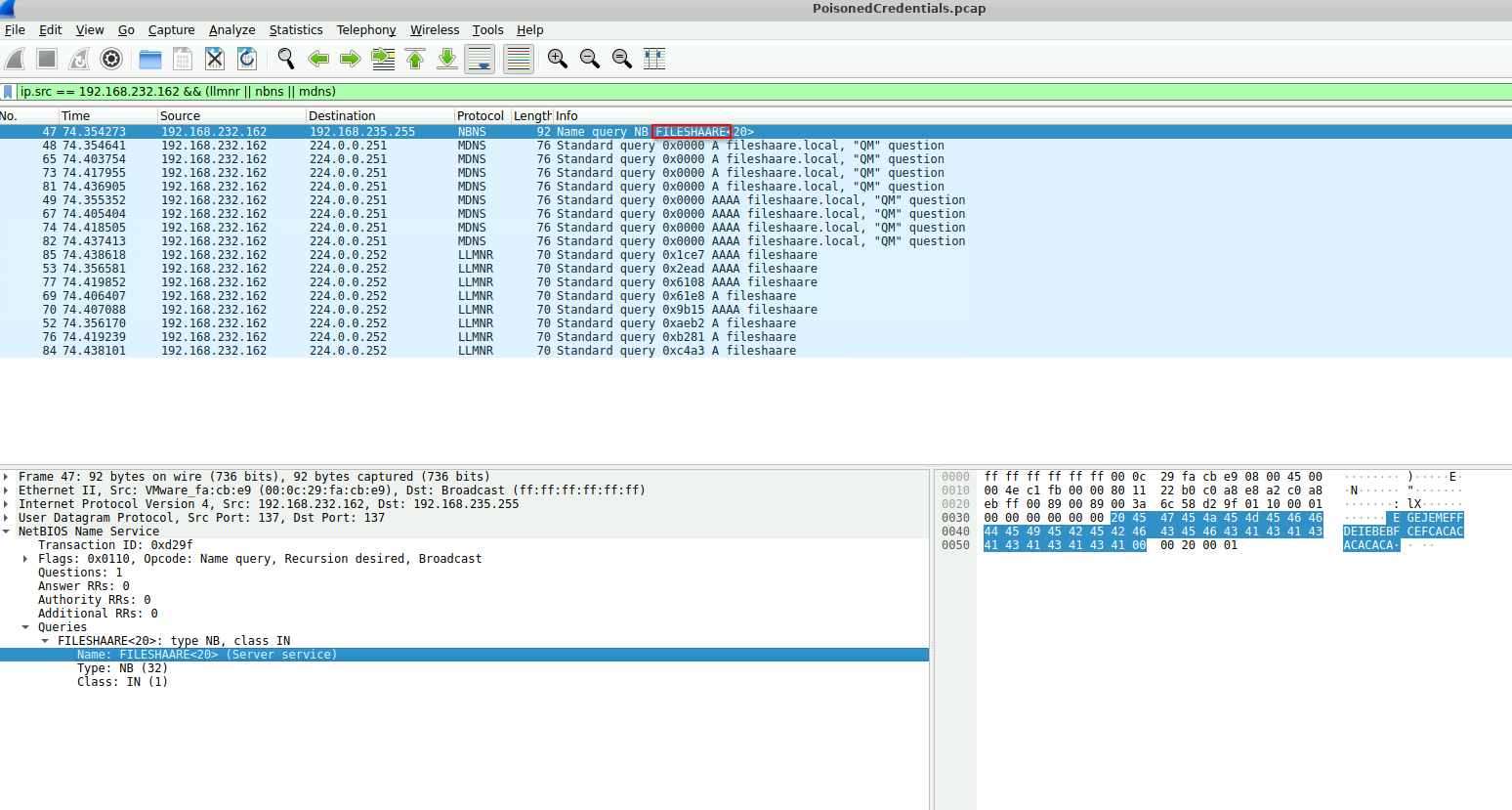Jump to the last packet

[447, 60]
